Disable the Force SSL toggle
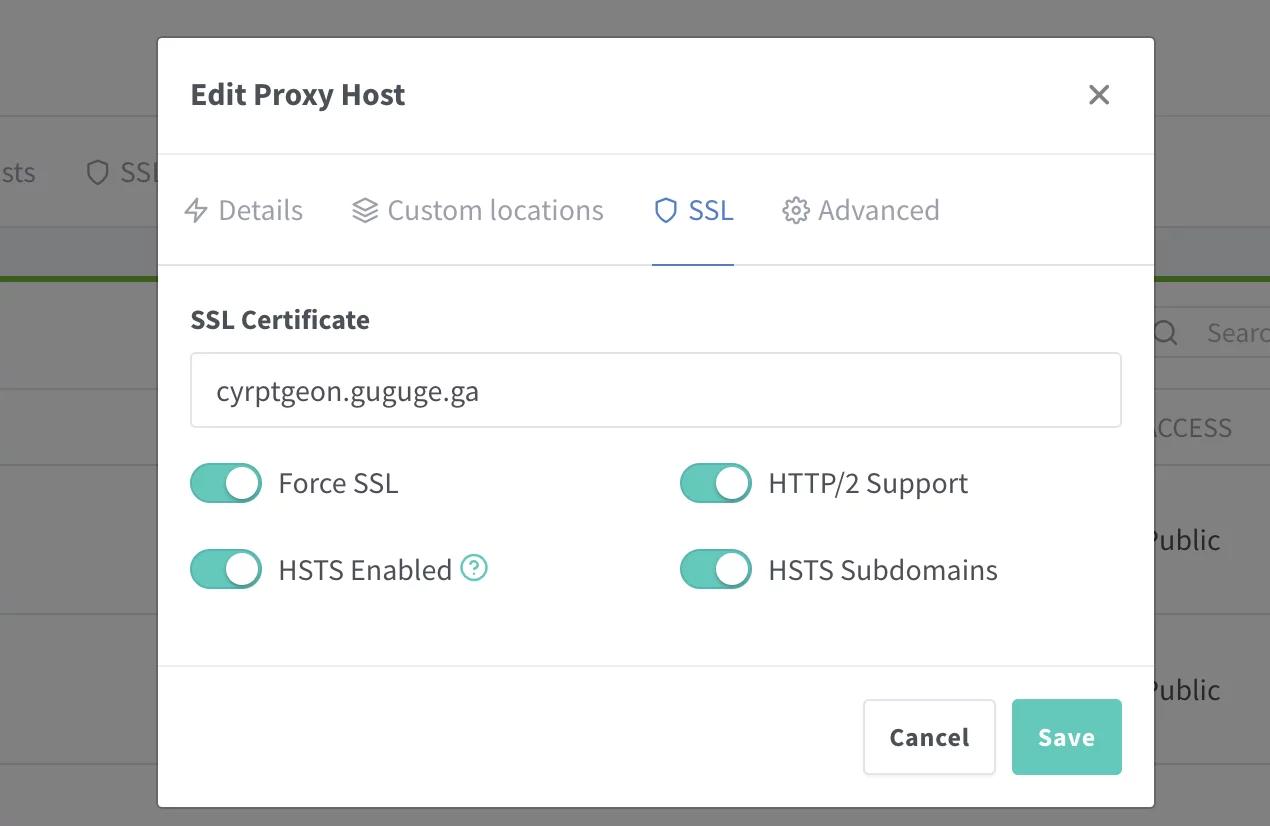The image size is (1270, 826). pyautogui.click(x=226, y=483)
